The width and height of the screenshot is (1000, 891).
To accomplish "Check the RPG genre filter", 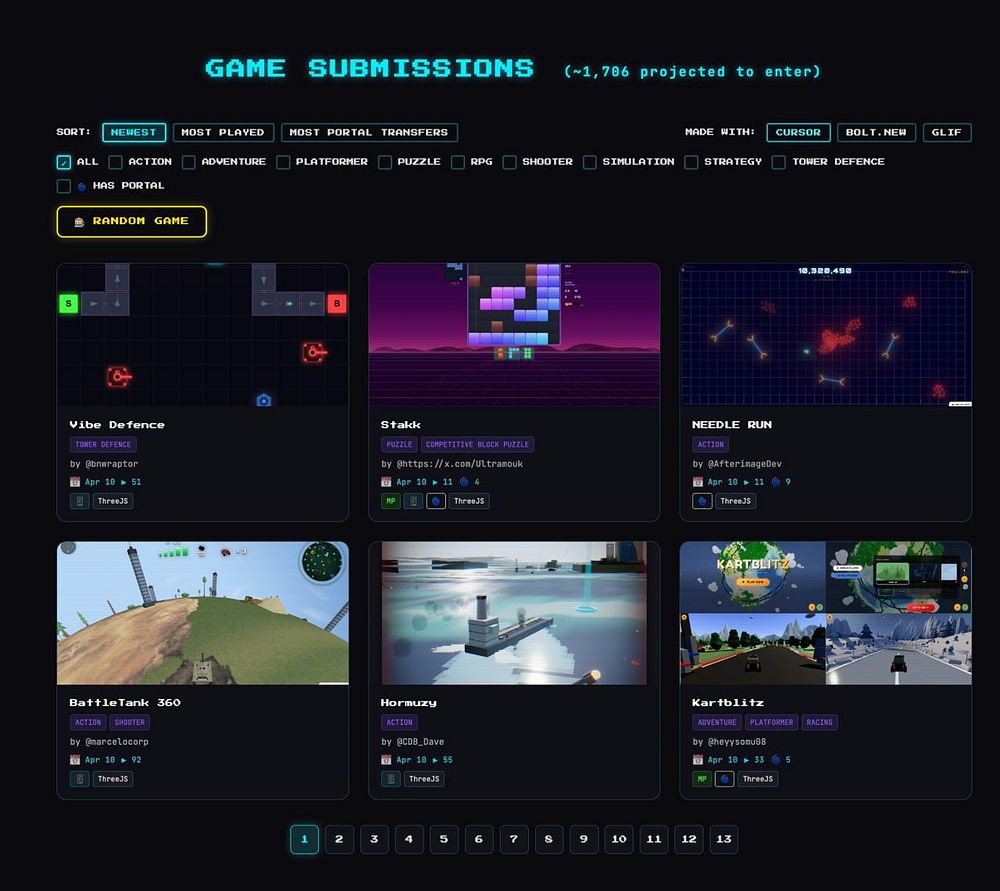I will (x=458, y=162).
